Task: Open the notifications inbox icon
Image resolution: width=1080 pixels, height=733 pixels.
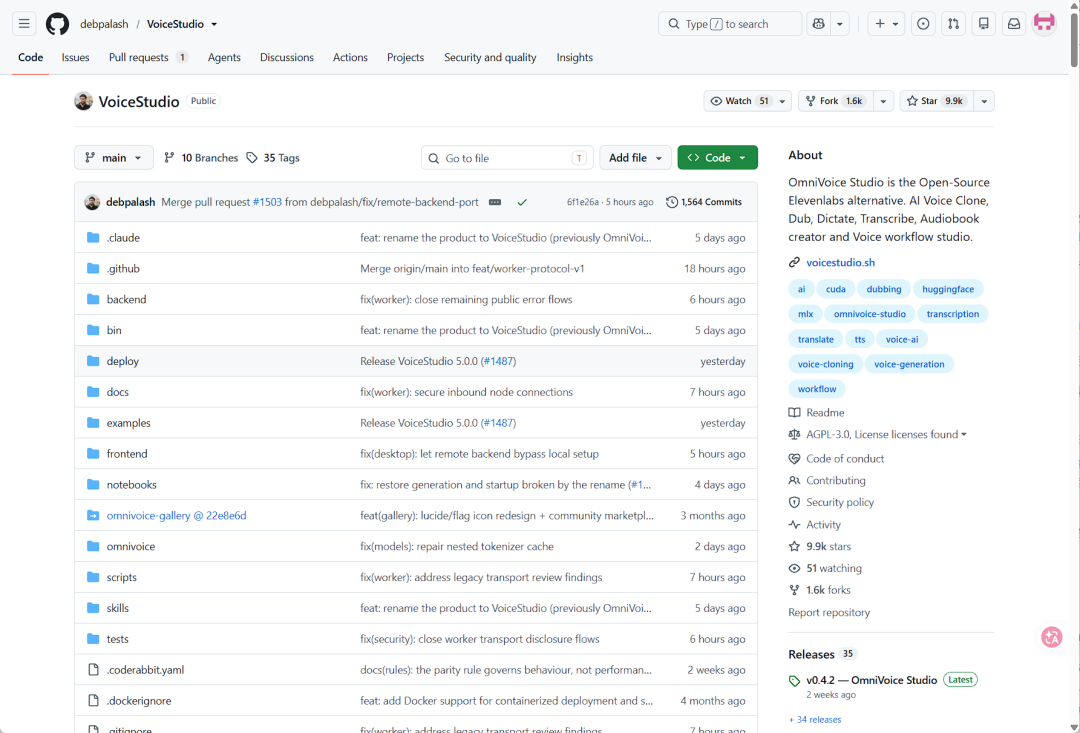Action: click(1014, 24)
